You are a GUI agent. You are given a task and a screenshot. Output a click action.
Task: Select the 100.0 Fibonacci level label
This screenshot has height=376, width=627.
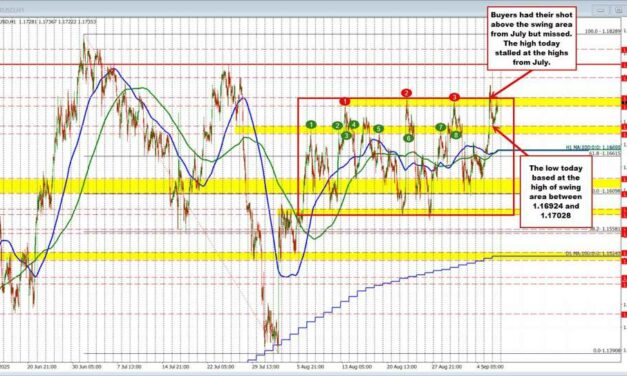[603, 31]
